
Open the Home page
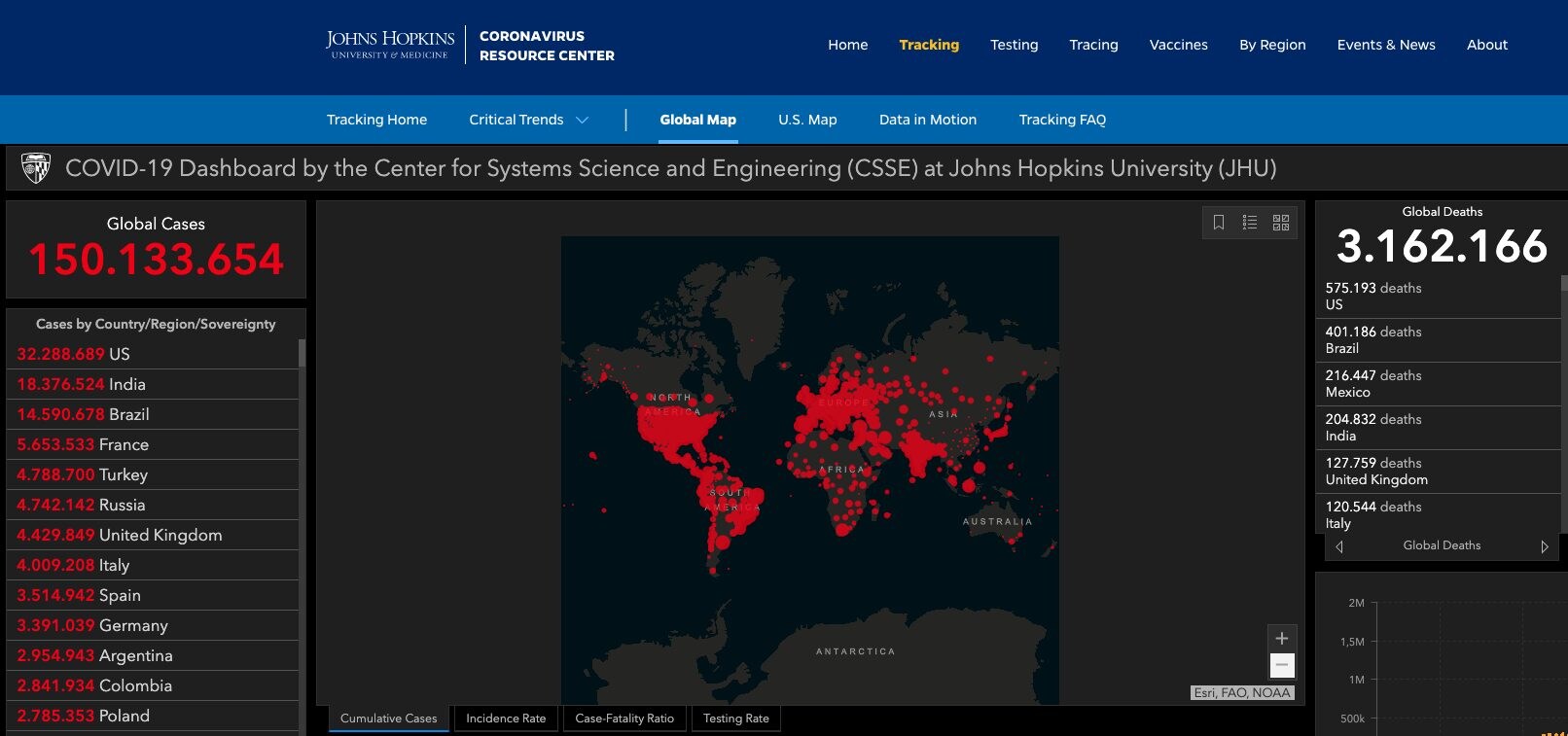(848, 45)
